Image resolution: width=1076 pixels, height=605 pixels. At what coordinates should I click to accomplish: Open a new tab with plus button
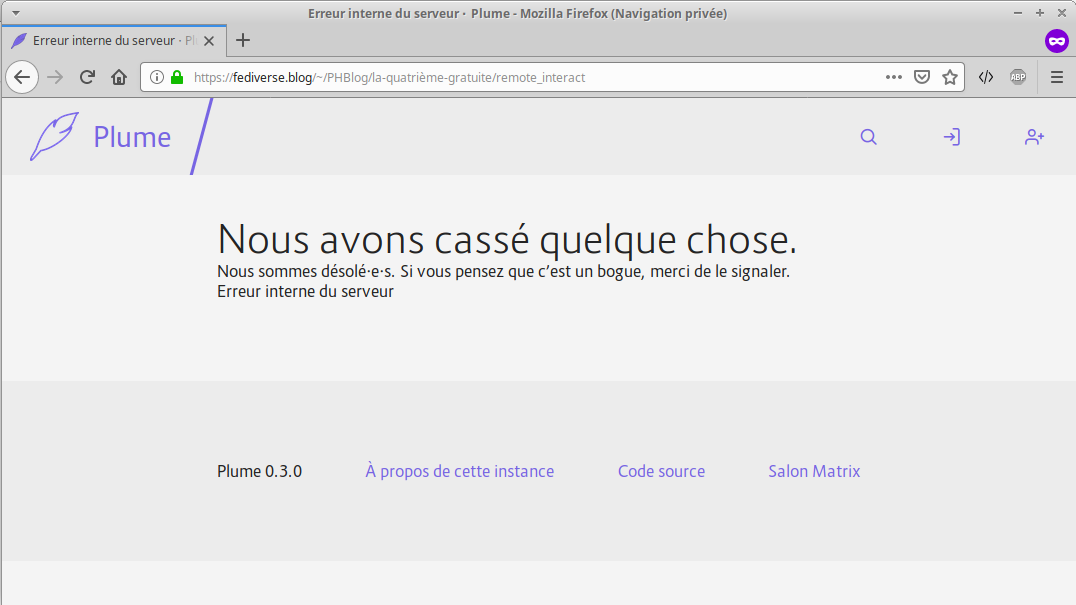pos(243,40)
